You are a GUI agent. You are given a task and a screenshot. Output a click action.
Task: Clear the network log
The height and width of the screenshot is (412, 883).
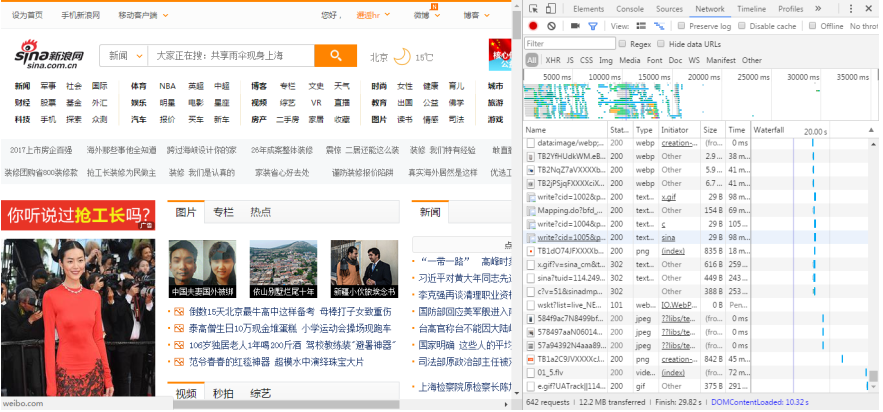pos(551,26)
